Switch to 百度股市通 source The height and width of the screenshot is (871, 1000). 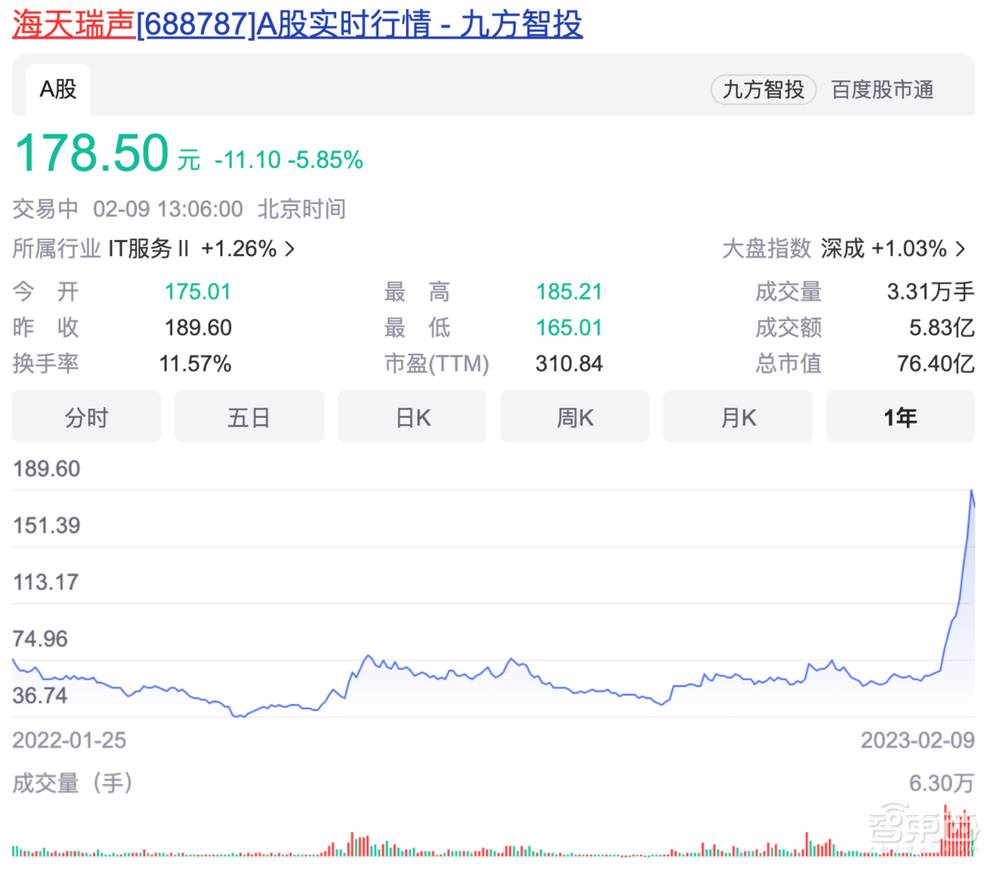[881, 90]
